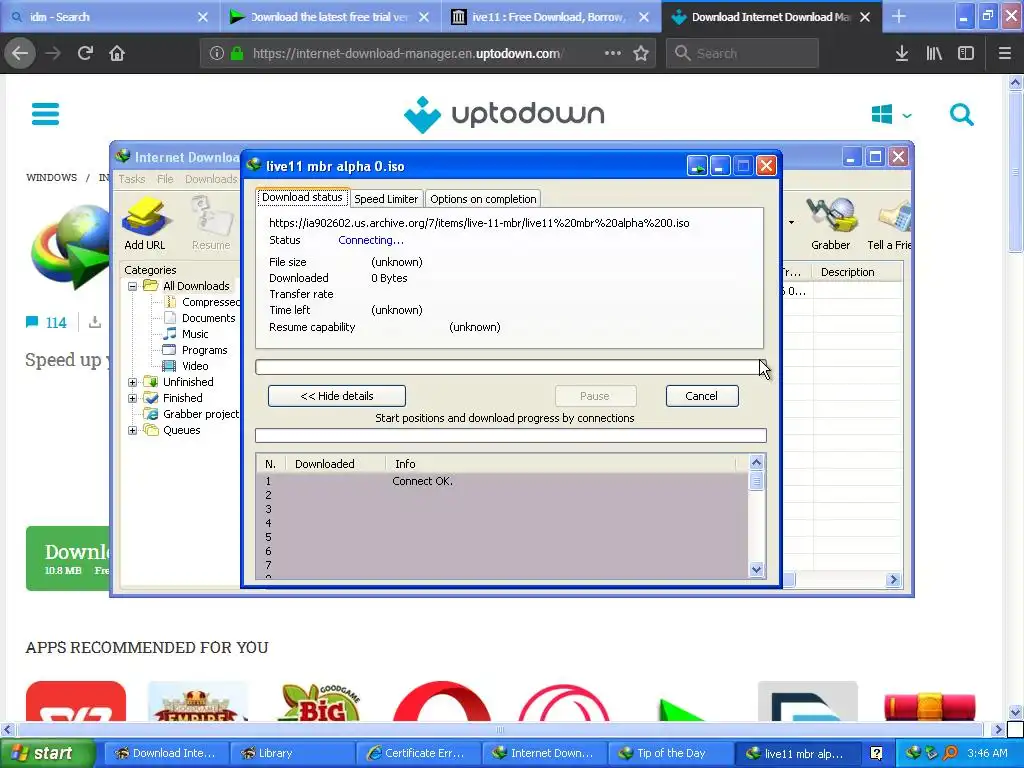The height and width of the screenshot is (768, 1024).
Task: Click the WINDOWS breadcrumb link
Action: (x=52, y=178)
